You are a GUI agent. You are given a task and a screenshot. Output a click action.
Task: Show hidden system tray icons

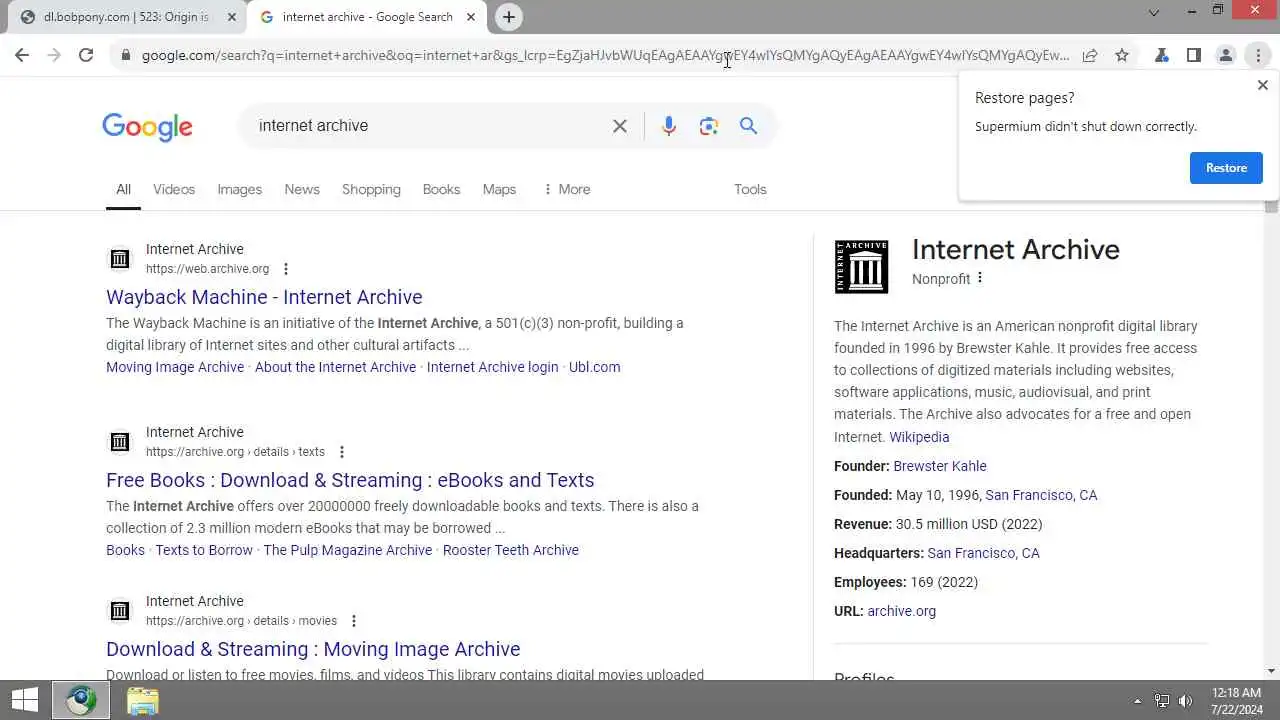(x=1137, y=701)
